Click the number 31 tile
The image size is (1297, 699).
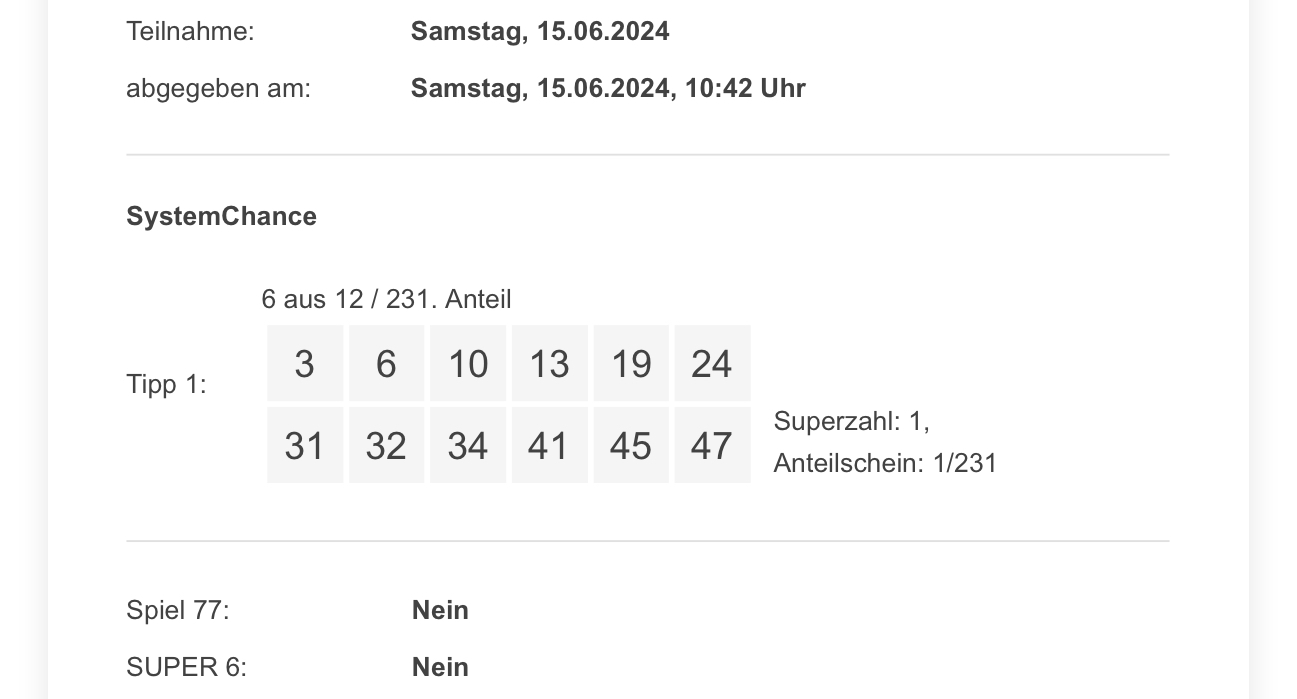[x=305, y=445]
